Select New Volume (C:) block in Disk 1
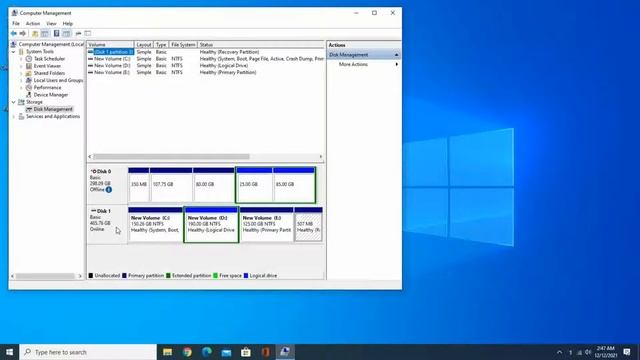The height and width of the screenshot is (360, 640). pos(156,224)
